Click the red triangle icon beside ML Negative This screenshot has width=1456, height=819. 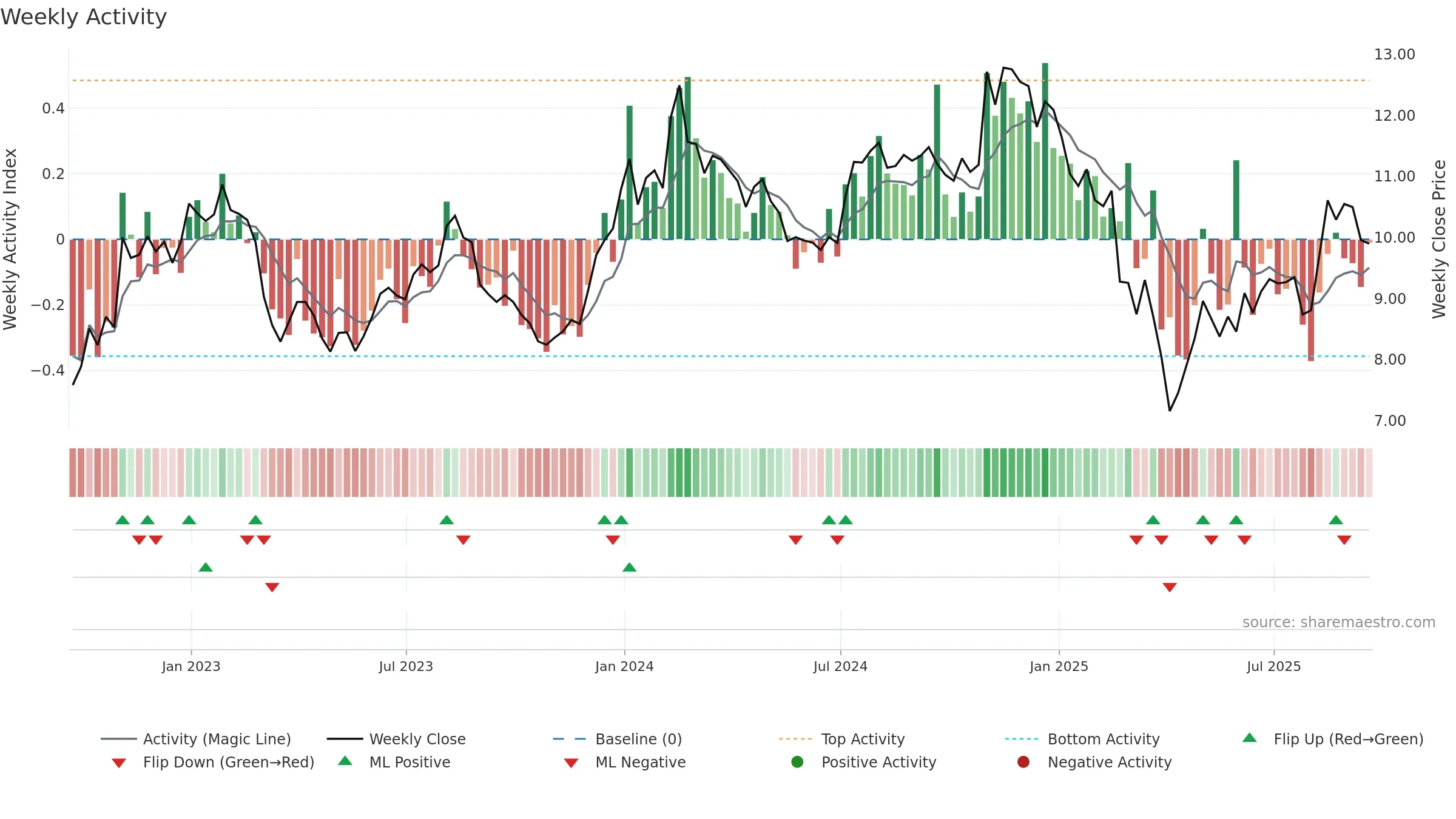pyautogui.click(x=571, y=763)
